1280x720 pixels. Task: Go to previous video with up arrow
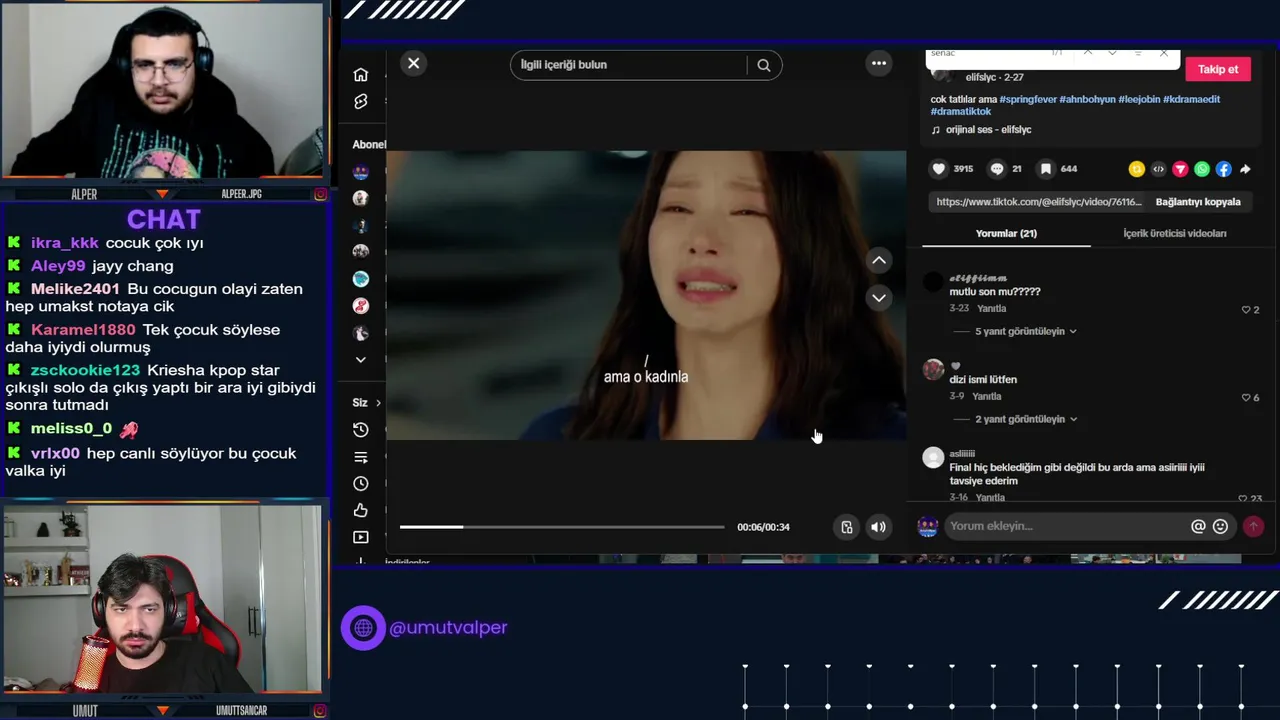(x=879, y=260)
